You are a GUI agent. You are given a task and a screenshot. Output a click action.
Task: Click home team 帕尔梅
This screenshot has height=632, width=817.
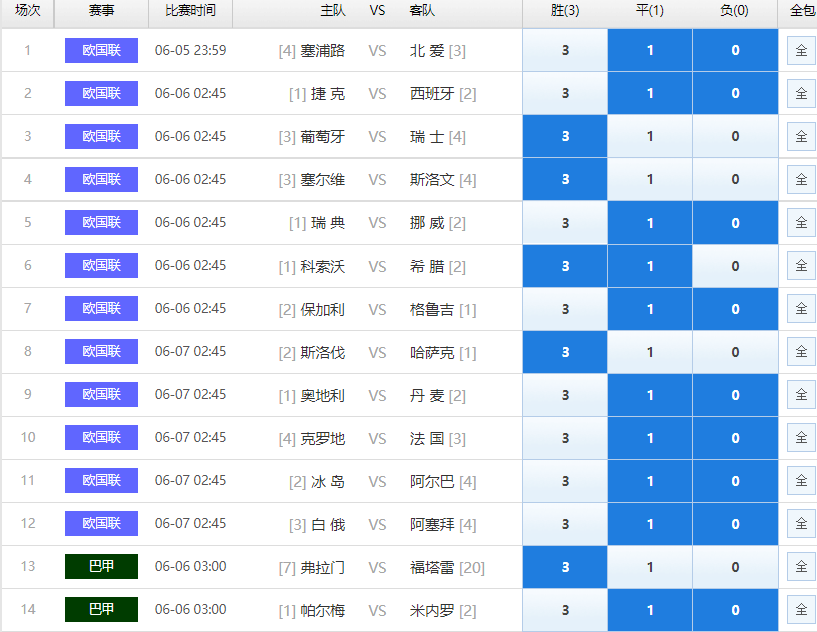pyautogui.click(x=323, y=611)
